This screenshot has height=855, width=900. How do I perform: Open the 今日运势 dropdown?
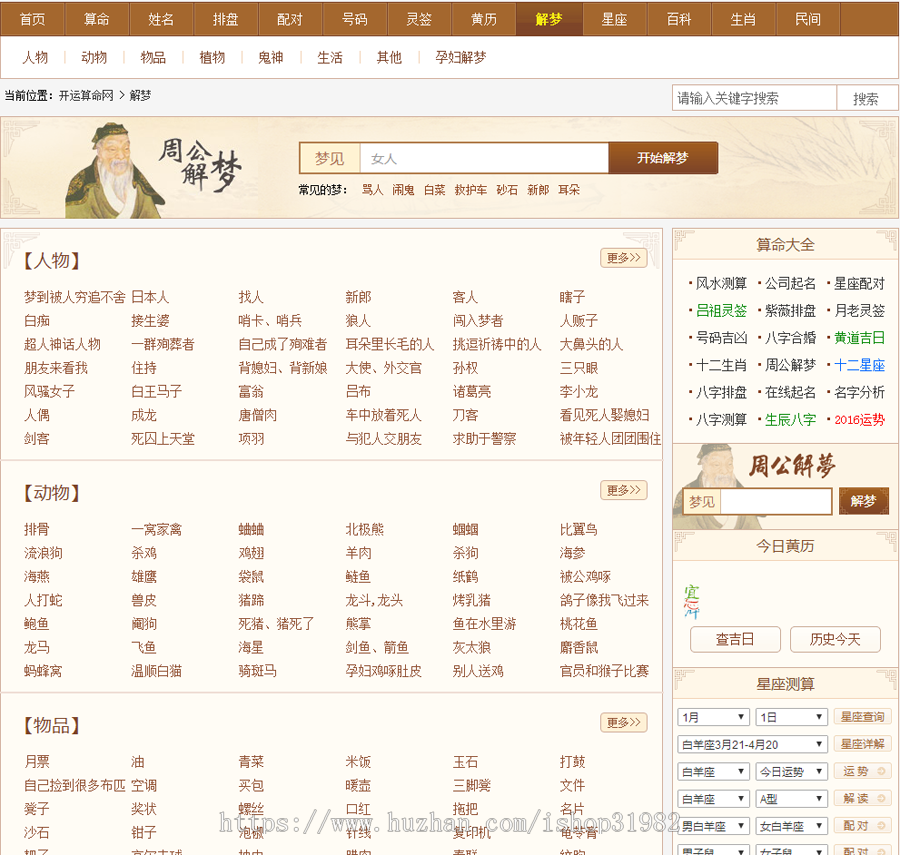click(x=791, y=771)
